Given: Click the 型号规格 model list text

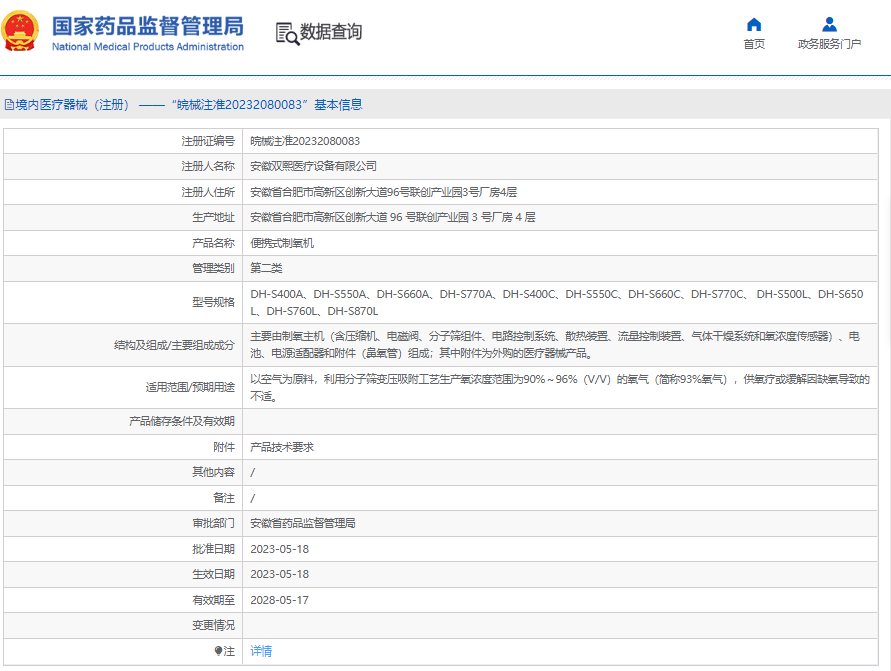Looking at the screenshot, I should (556, 294).
